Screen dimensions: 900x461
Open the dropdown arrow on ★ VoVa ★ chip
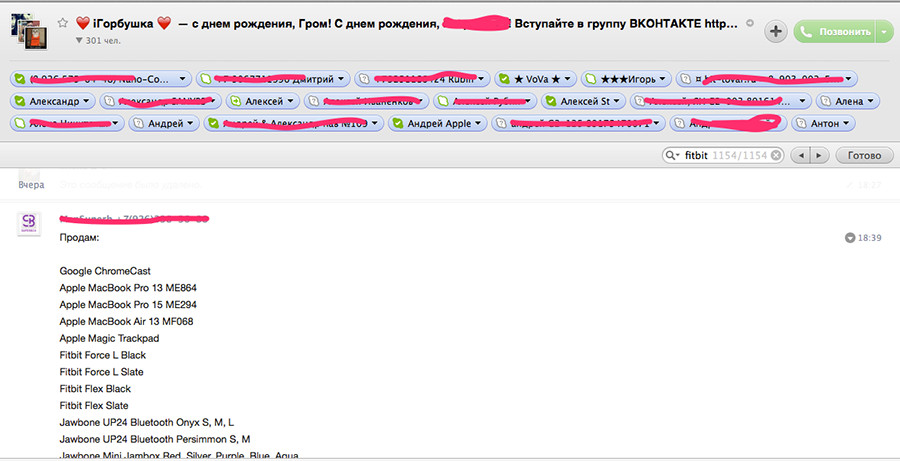tap(567, 79)
